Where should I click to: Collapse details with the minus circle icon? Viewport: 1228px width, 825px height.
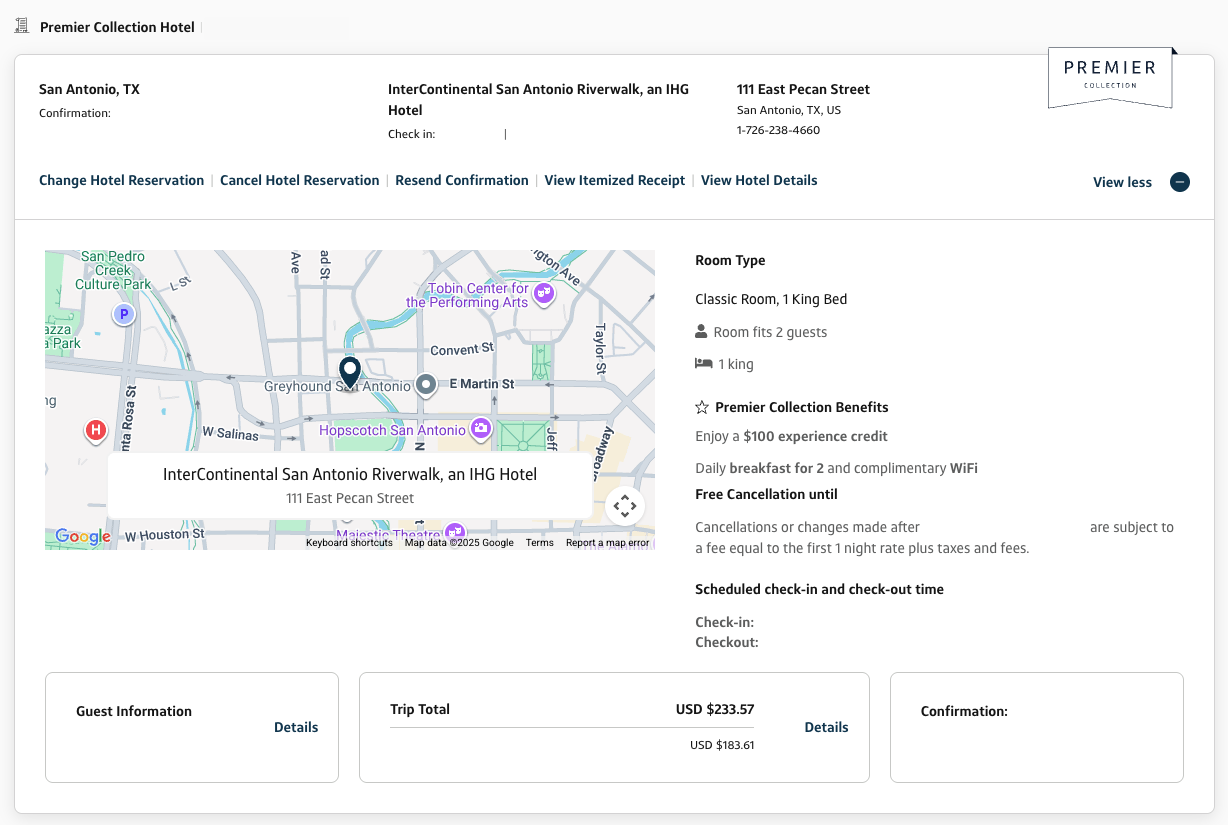(x=1180, y=182)
